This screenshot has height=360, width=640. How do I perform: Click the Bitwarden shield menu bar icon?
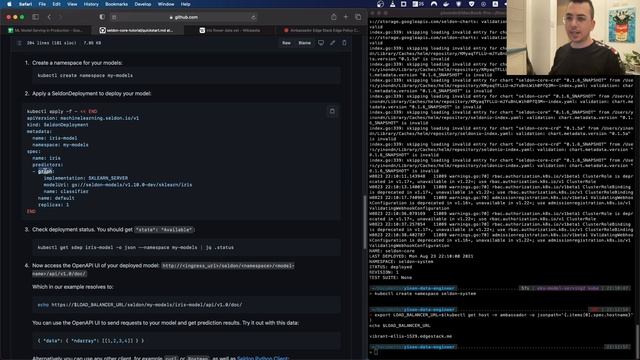click(x=459, y=4)
